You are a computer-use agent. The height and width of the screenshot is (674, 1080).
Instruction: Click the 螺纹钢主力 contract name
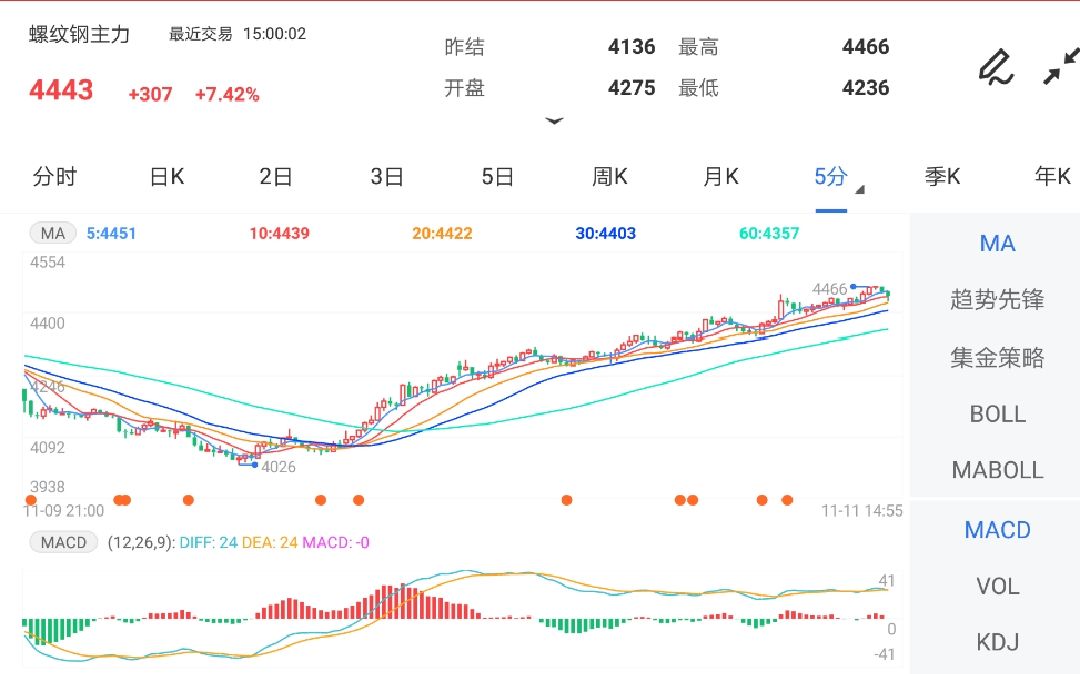(x=79, y=34)
